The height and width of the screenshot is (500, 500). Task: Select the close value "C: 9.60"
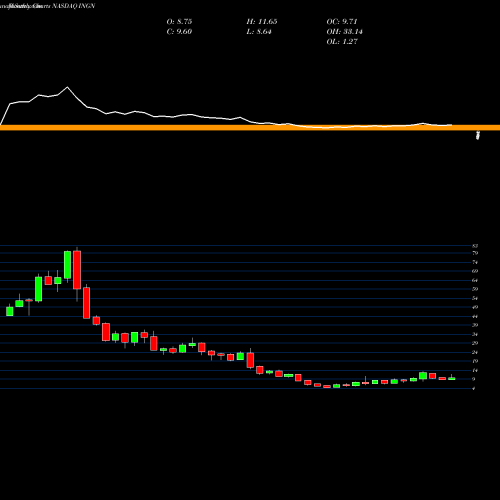click(x=179, y=32)
